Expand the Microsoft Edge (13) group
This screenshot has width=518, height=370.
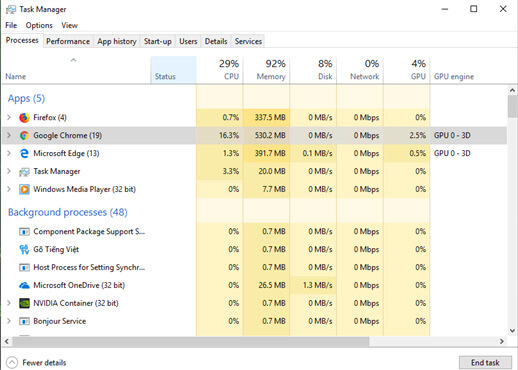point(9,153)
